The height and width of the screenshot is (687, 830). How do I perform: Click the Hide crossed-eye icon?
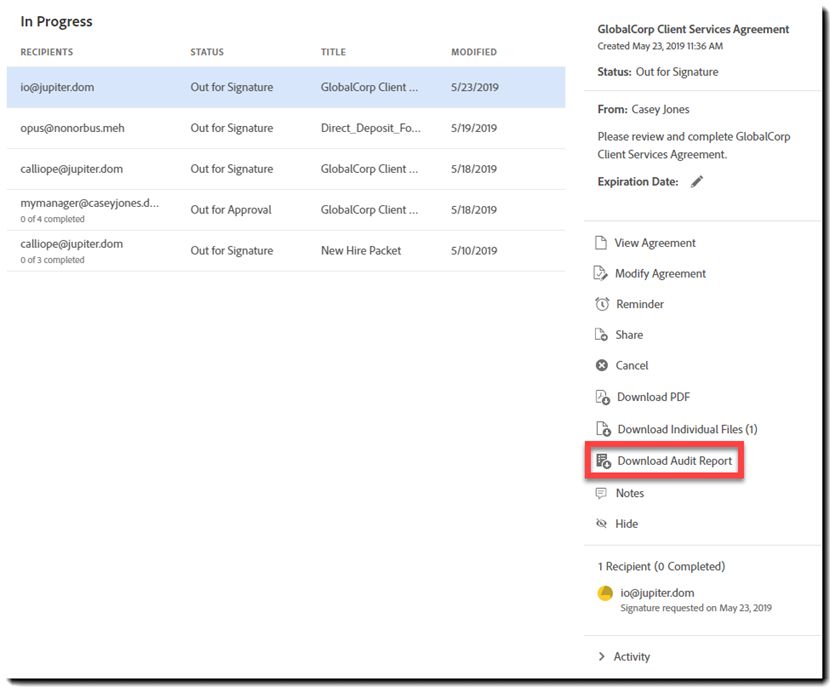tap(601, 524)
